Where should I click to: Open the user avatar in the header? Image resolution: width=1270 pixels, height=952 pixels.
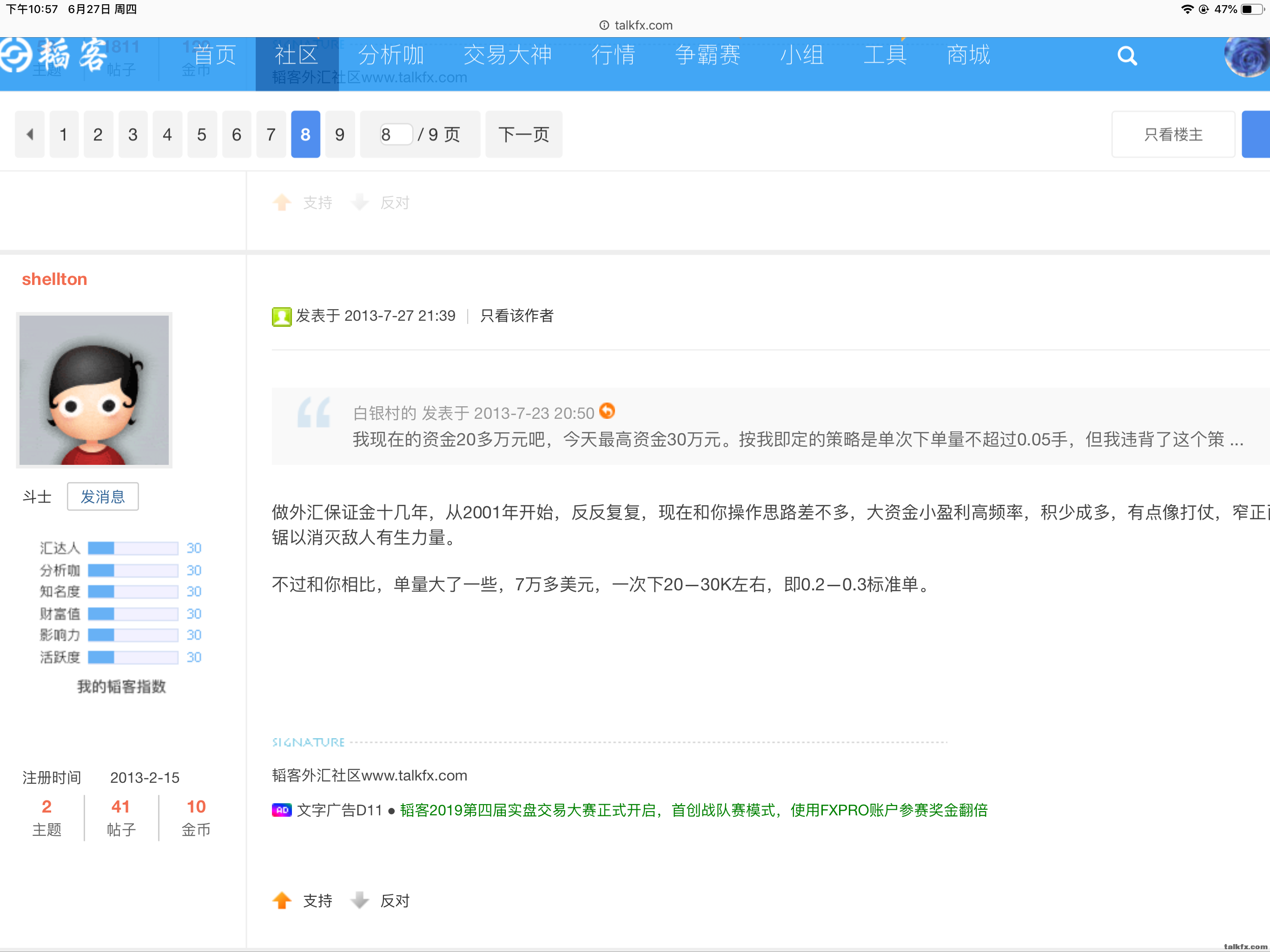point(1247,56)
